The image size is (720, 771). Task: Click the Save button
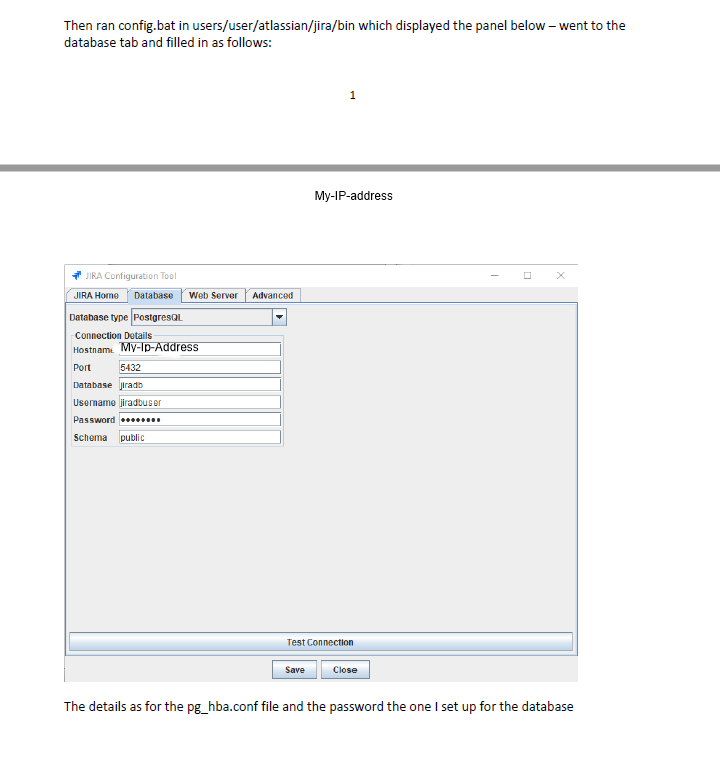coord(295,670)
